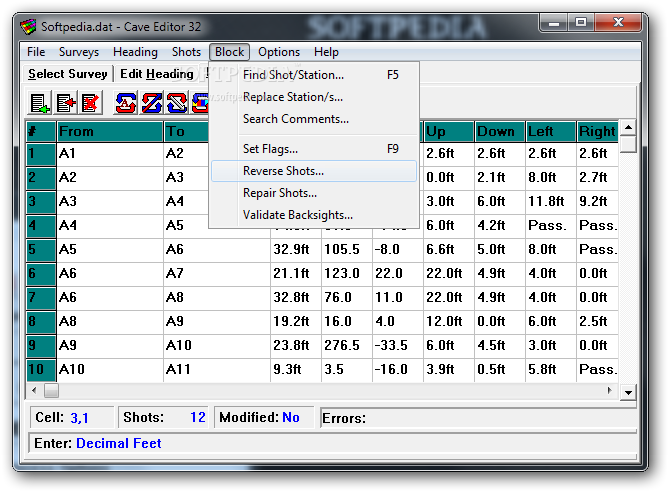Viewport: 669px width, 492px height.
Task: Choose Set Flags menu entry
Action: pos(314,149)
